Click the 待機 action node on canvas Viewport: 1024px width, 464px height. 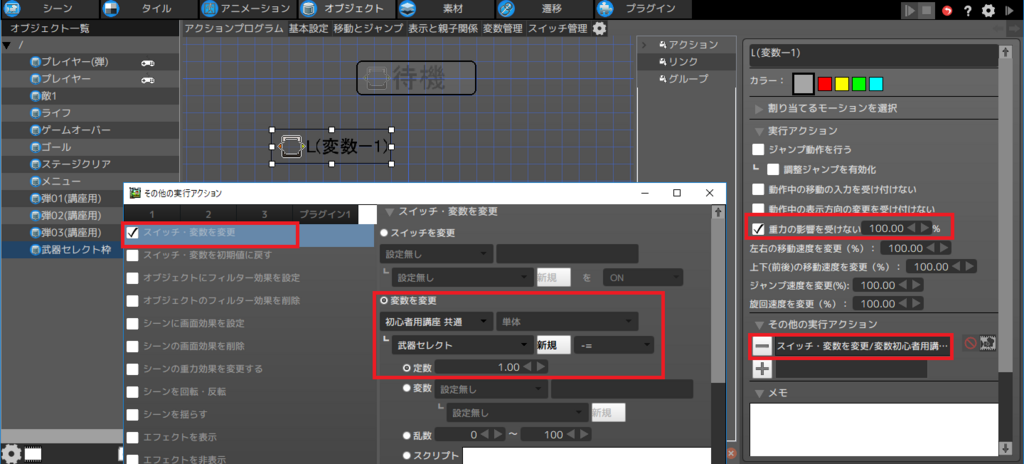[416, 78]
